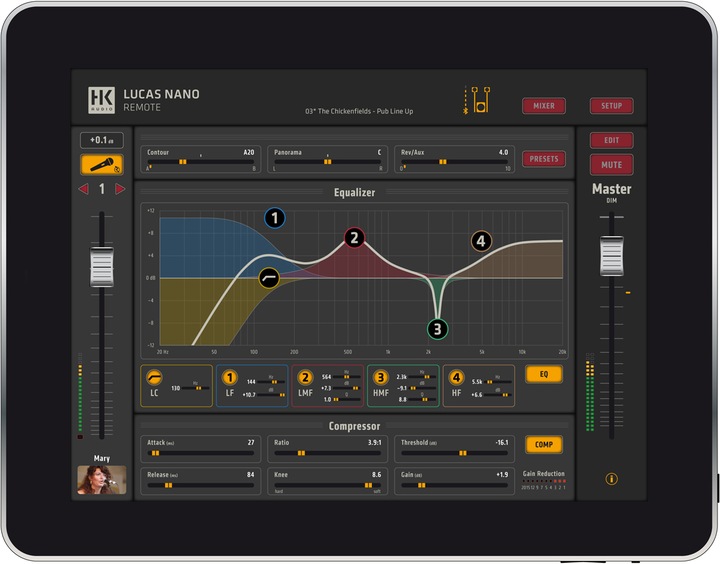Screen dimensions: 720x564
Task: Go to previous channel with left arrow
Action: coord(84,189)
